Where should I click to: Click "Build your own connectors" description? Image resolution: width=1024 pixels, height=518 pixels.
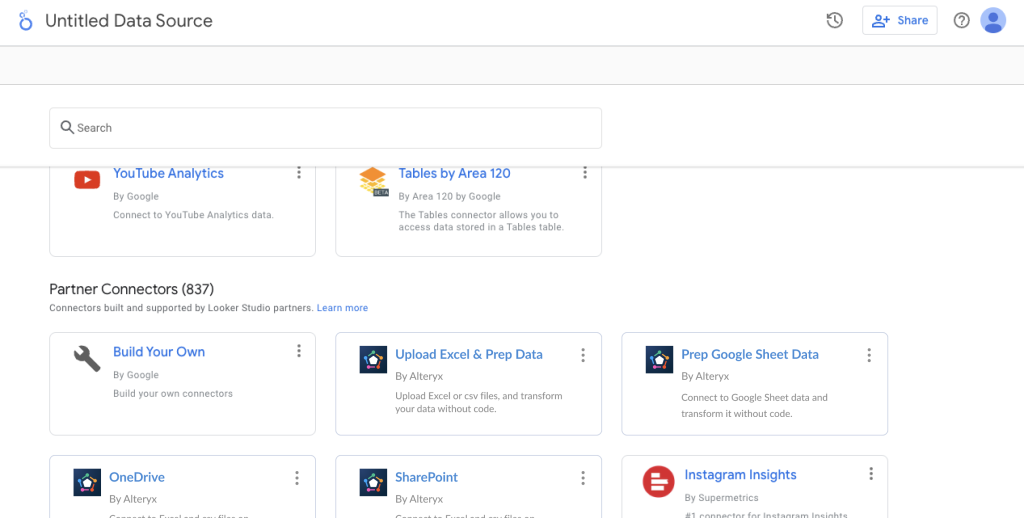tap(173, 393)
